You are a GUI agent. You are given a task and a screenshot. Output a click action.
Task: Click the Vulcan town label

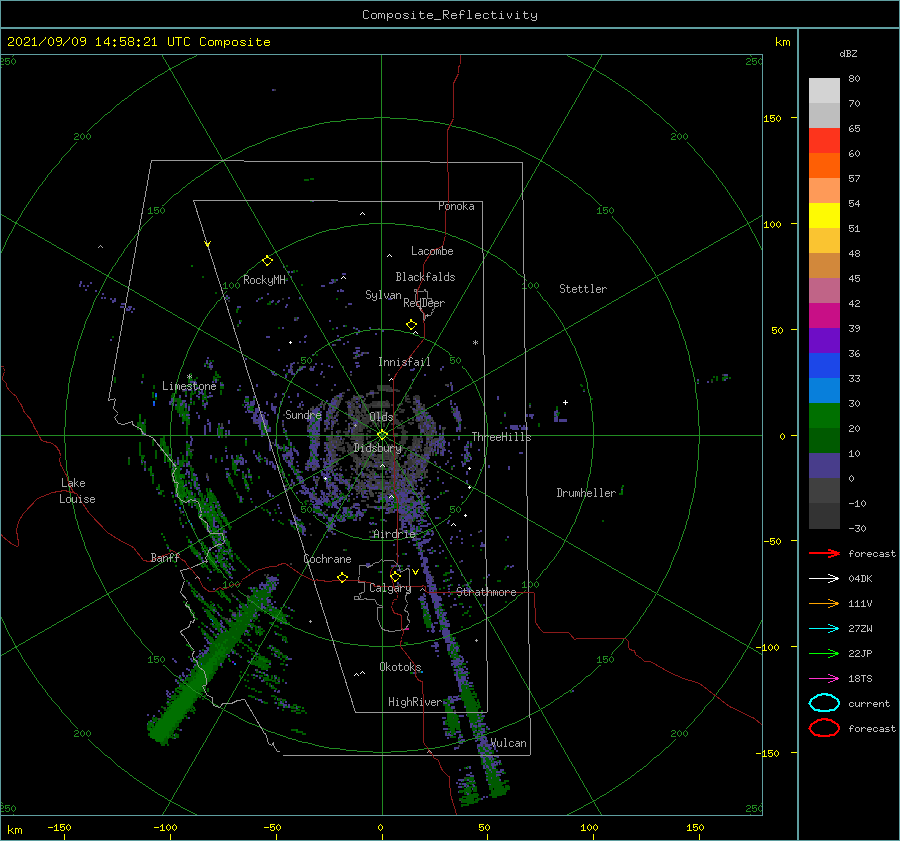508,743
